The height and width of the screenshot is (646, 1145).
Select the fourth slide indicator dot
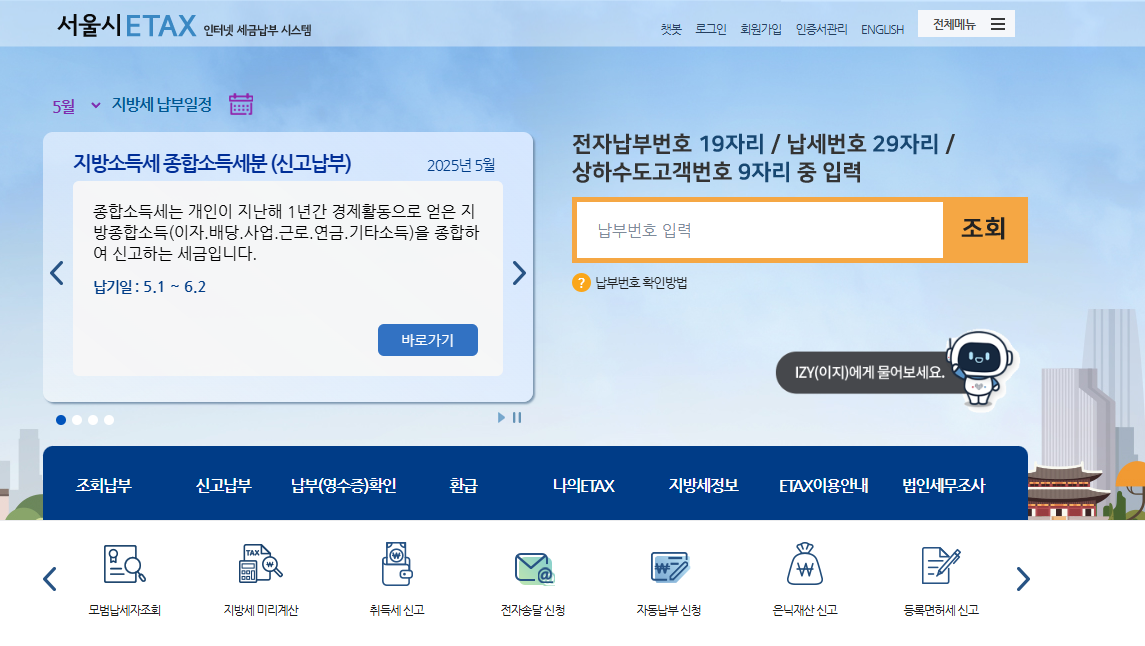(x=109, y=420)
